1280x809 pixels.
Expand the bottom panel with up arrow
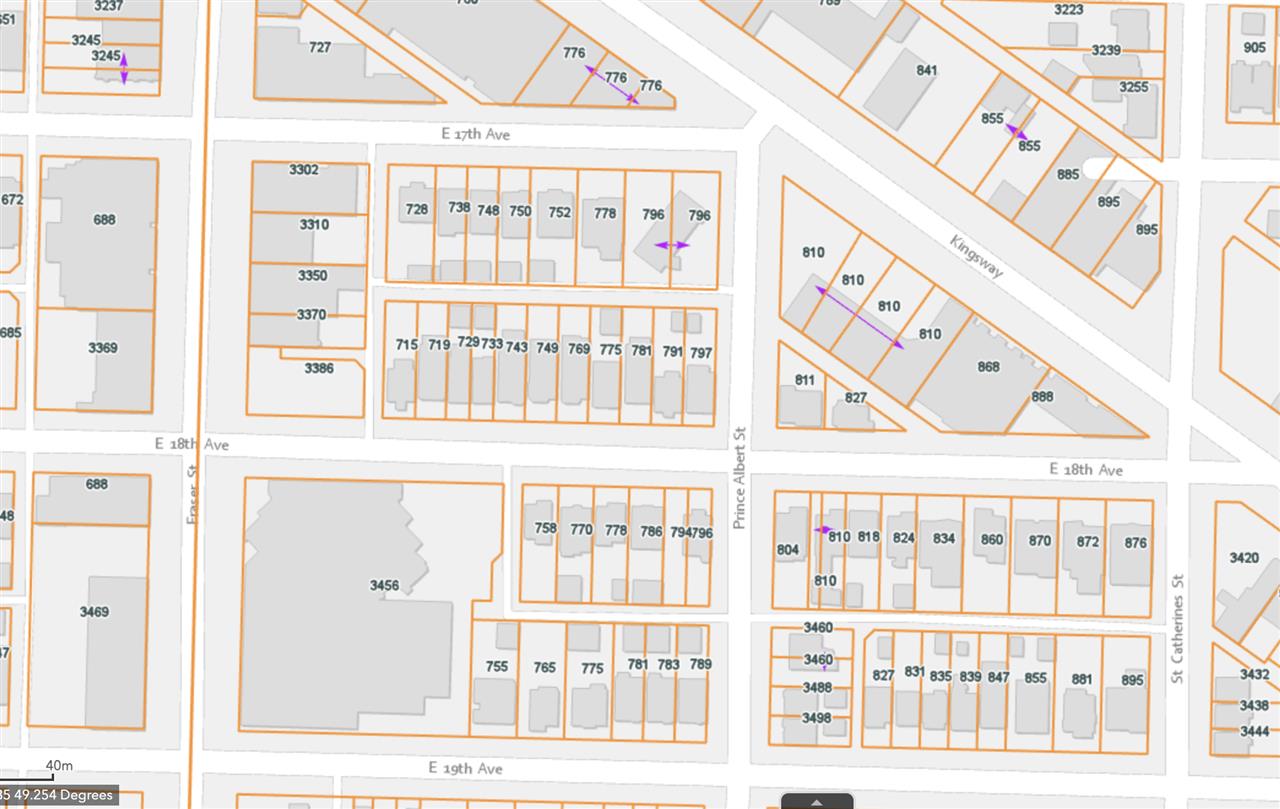[x=817, y=801]
